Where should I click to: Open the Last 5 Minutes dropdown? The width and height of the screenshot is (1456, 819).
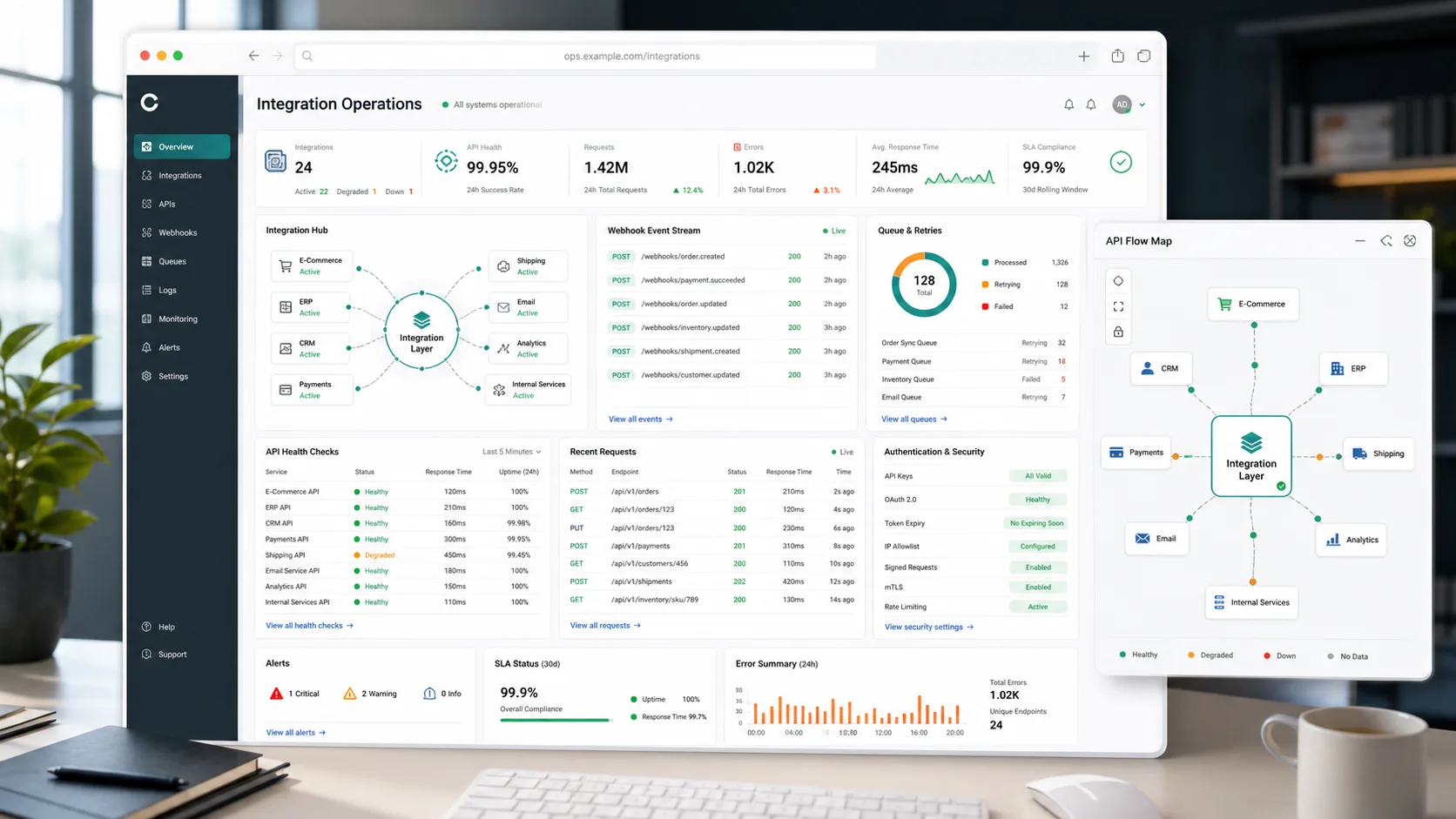(x=512, y=452)
